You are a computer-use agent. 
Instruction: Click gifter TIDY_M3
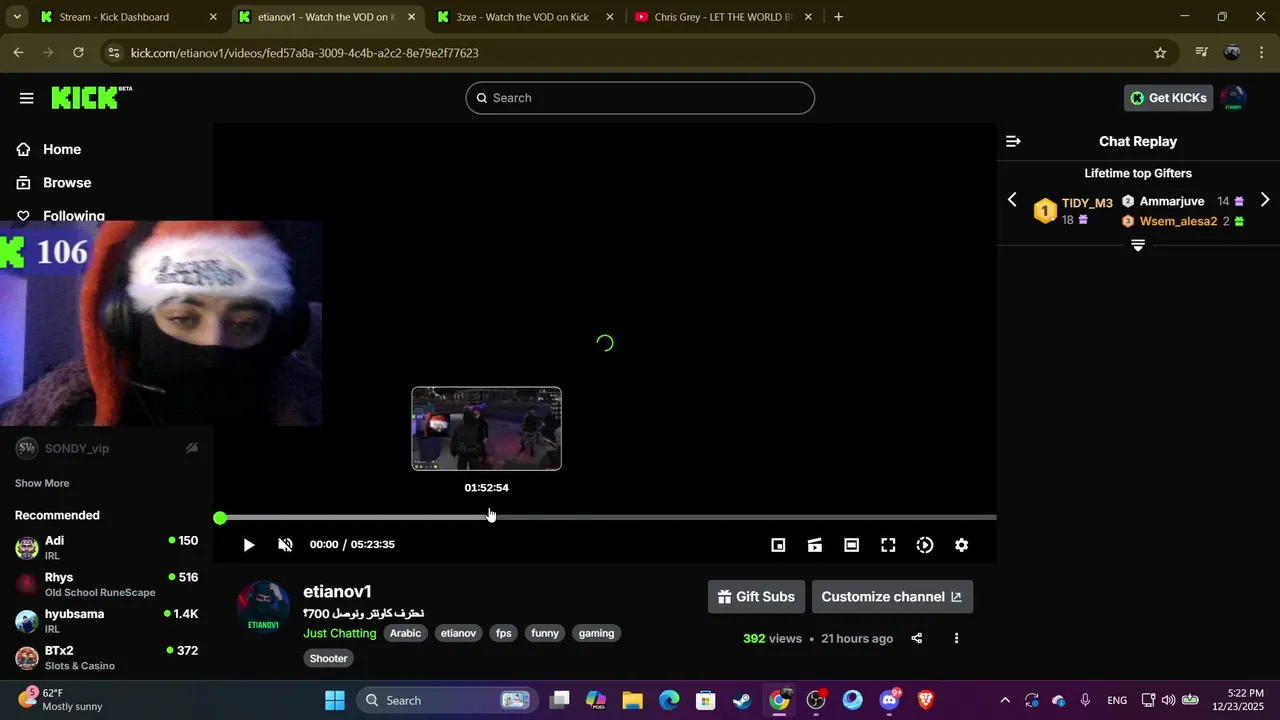pyautogui.click(x=1087, y=203)
